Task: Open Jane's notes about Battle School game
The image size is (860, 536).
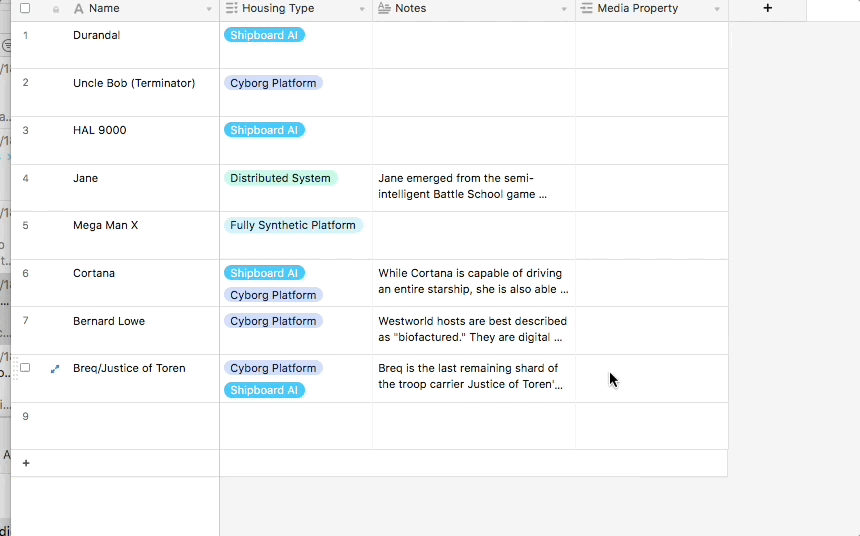Action: 474,187
